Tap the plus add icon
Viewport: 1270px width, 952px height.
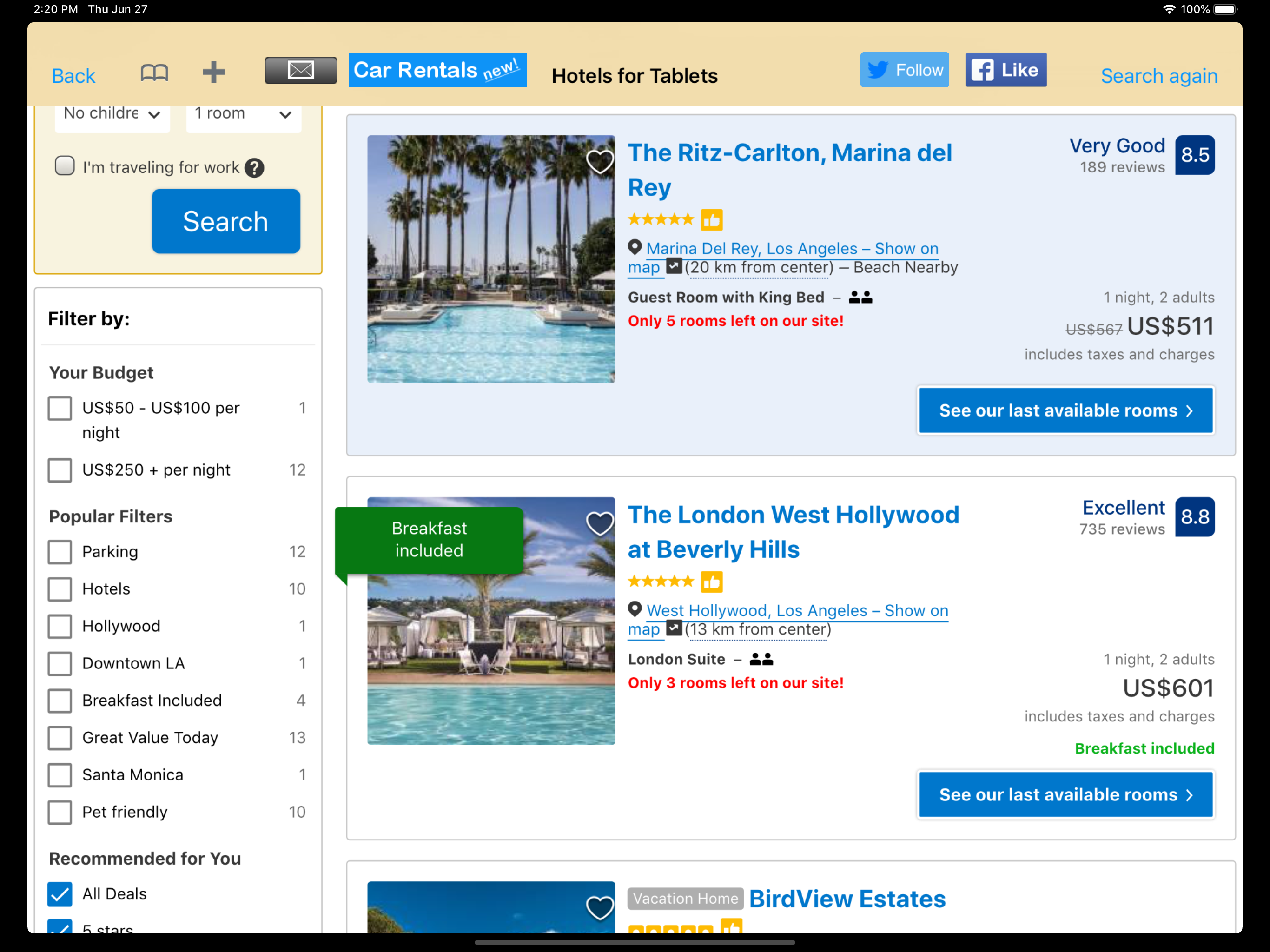(x=213, y=73)
